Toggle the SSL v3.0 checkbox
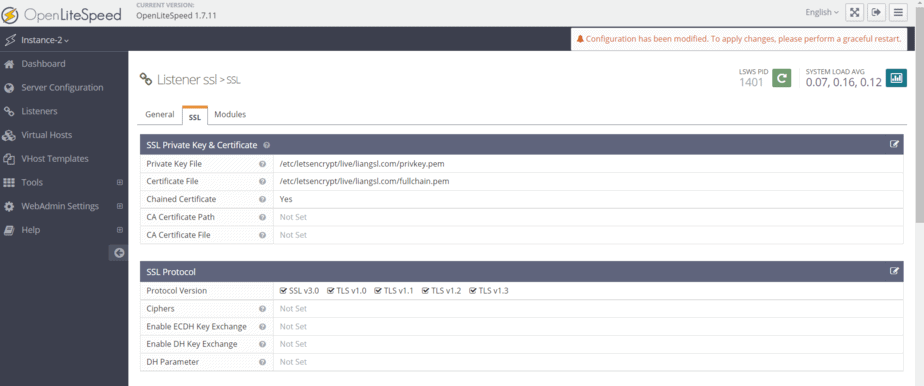The height and width of the screenshot is (386, 924). (284, 291)
